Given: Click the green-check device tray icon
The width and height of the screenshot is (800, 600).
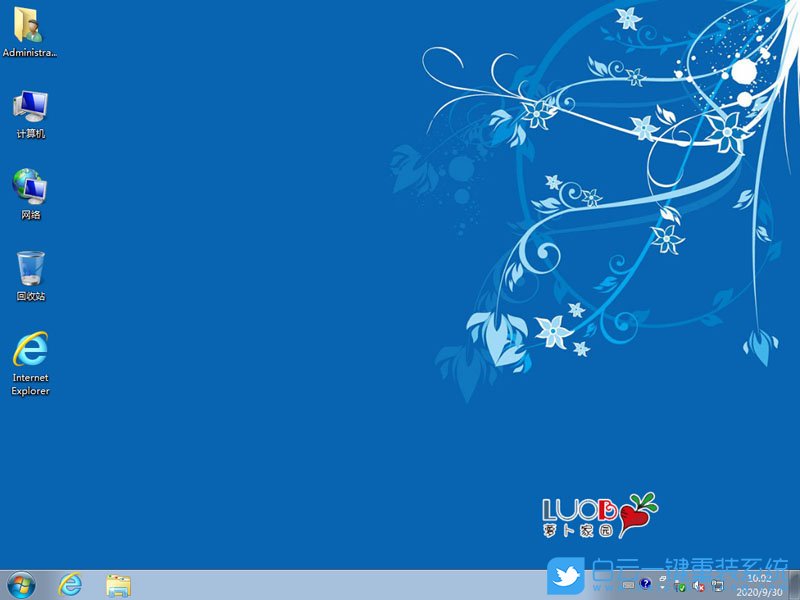Looking at the screenshot, I should 680,585.
